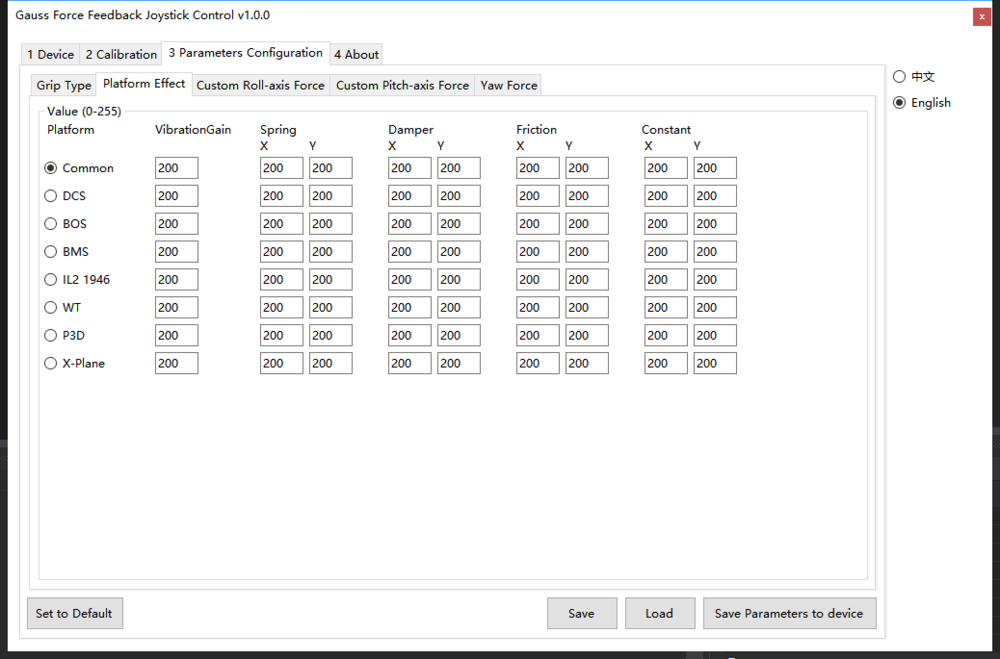Edit the DCS VibrationGain field
Image resolution: width=1000 pixels, height=659 pixels.
click(x=177, y=196)
